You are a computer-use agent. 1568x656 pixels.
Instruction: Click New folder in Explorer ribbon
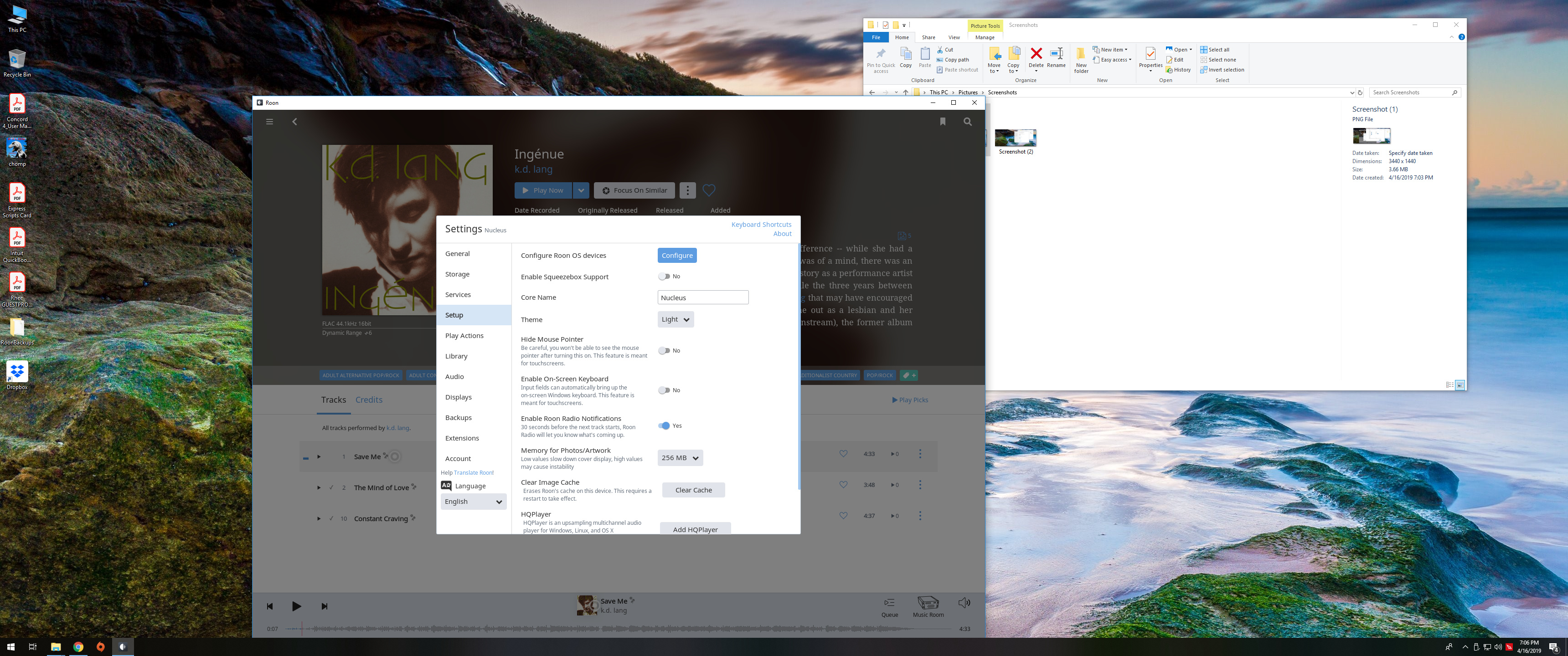pyautogui.click(x=1081, y=60)
